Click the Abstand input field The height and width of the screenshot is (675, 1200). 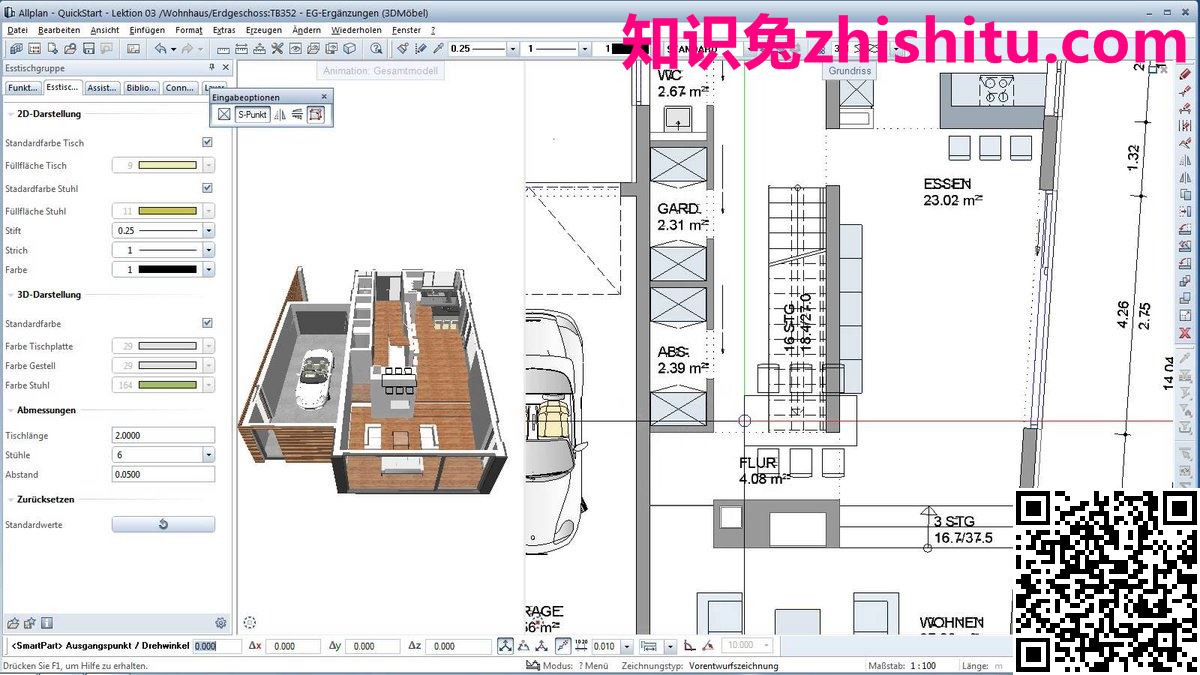163,474
